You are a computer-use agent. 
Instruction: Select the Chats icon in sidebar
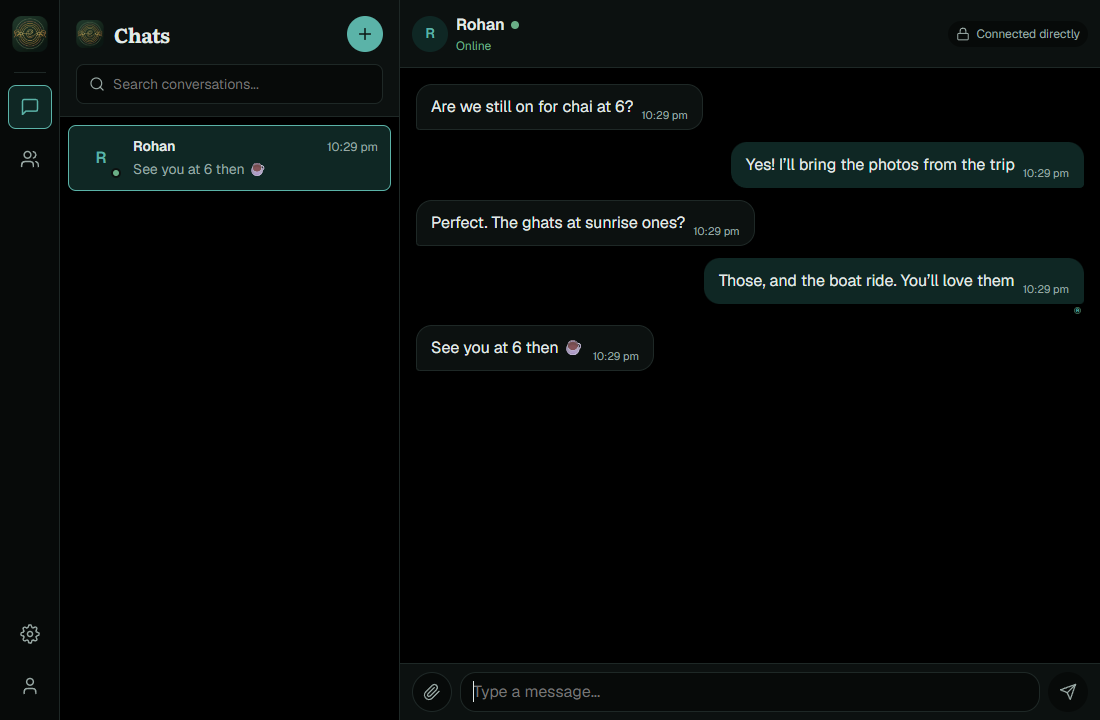pos(29,107)
